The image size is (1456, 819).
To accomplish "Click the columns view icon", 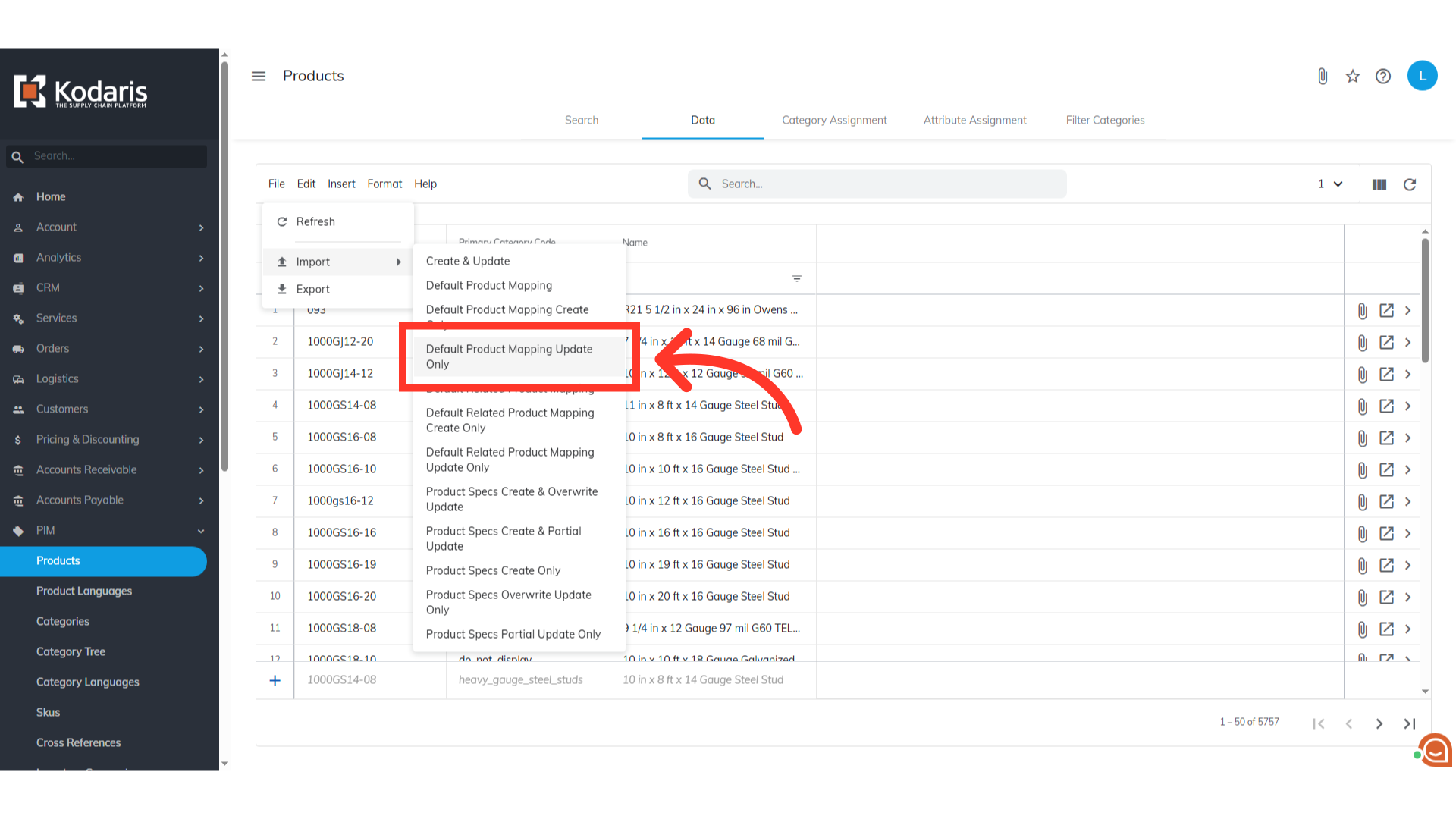I will (x=1379, y=184).
